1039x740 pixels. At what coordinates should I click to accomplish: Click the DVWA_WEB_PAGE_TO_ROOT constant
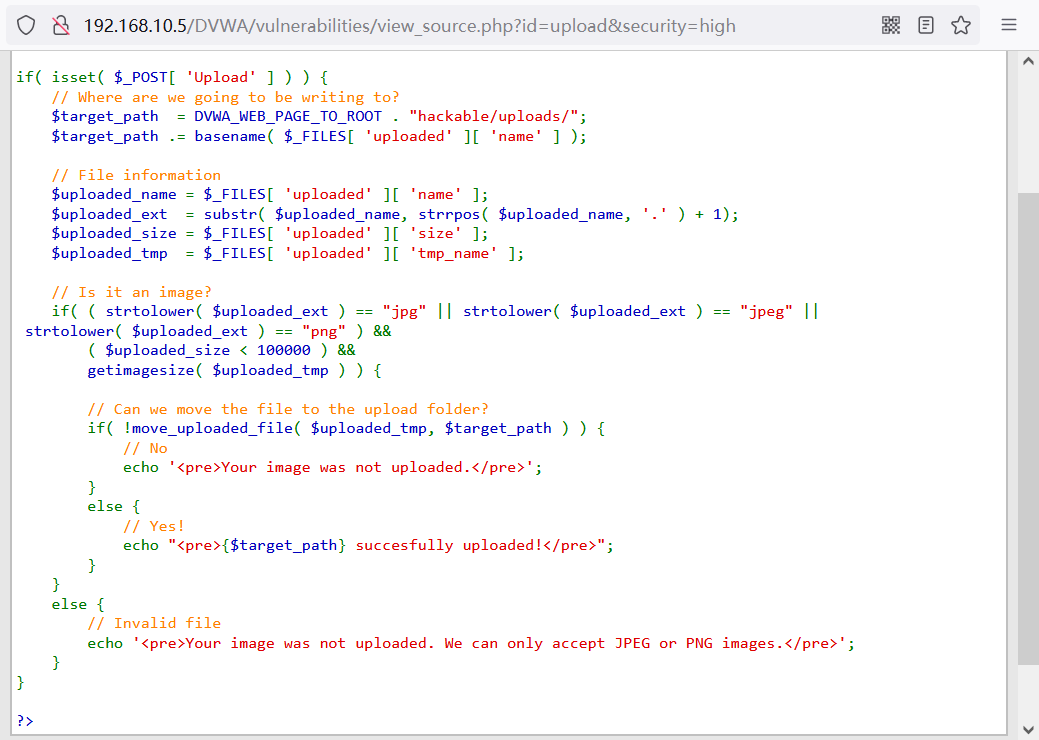(288, 116)
